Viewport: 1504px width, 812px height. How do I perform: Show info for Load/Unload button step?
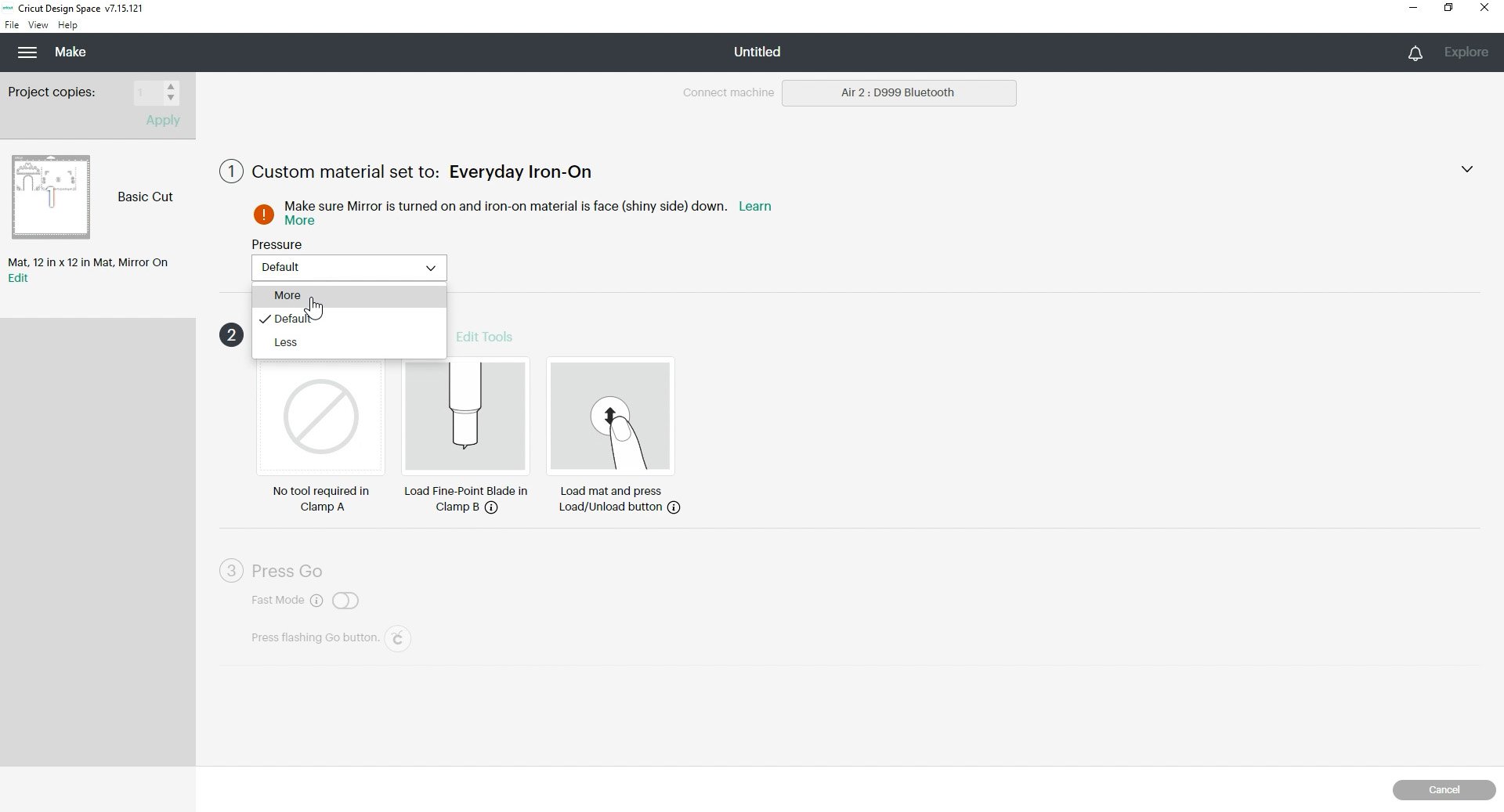674,507
